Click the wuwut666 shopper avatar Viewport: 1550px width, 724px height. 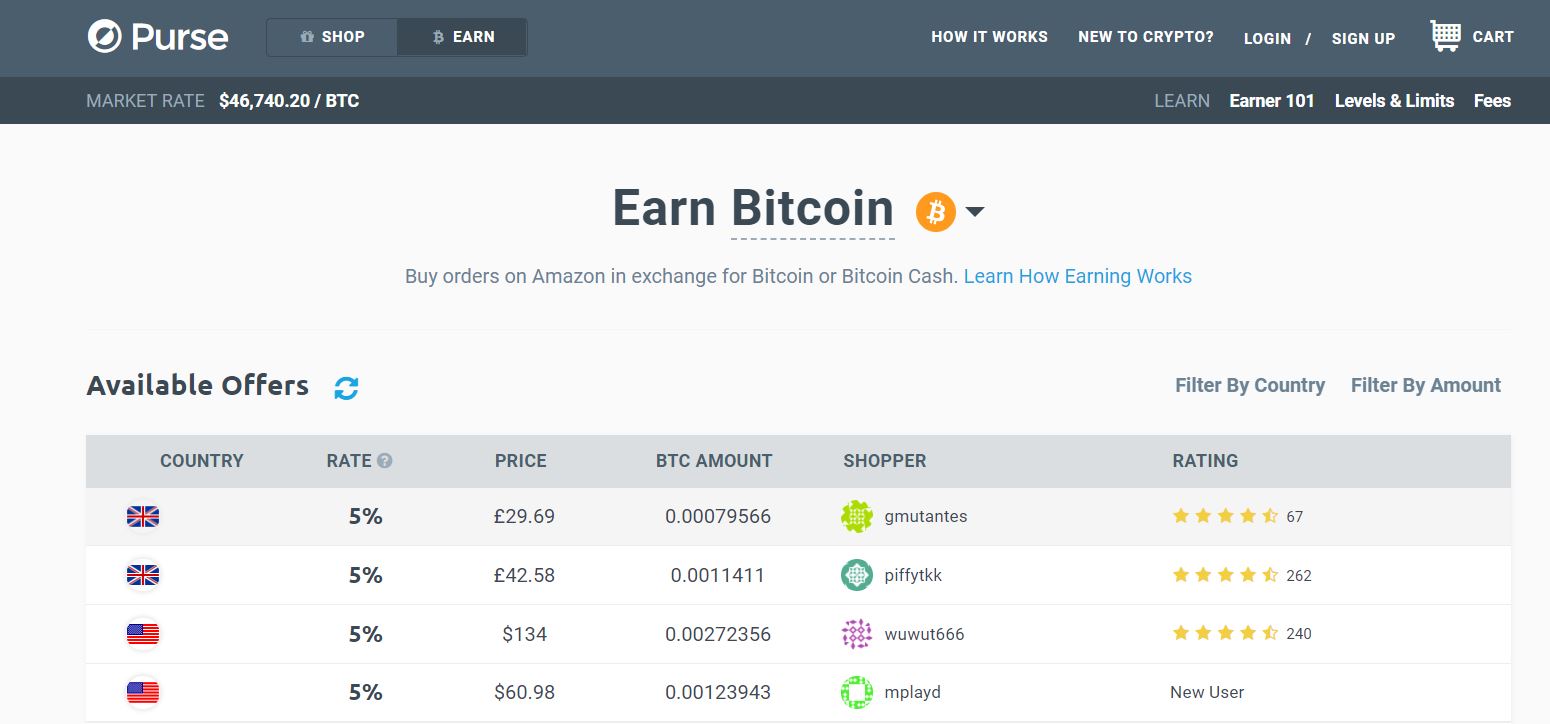[857, 634]
